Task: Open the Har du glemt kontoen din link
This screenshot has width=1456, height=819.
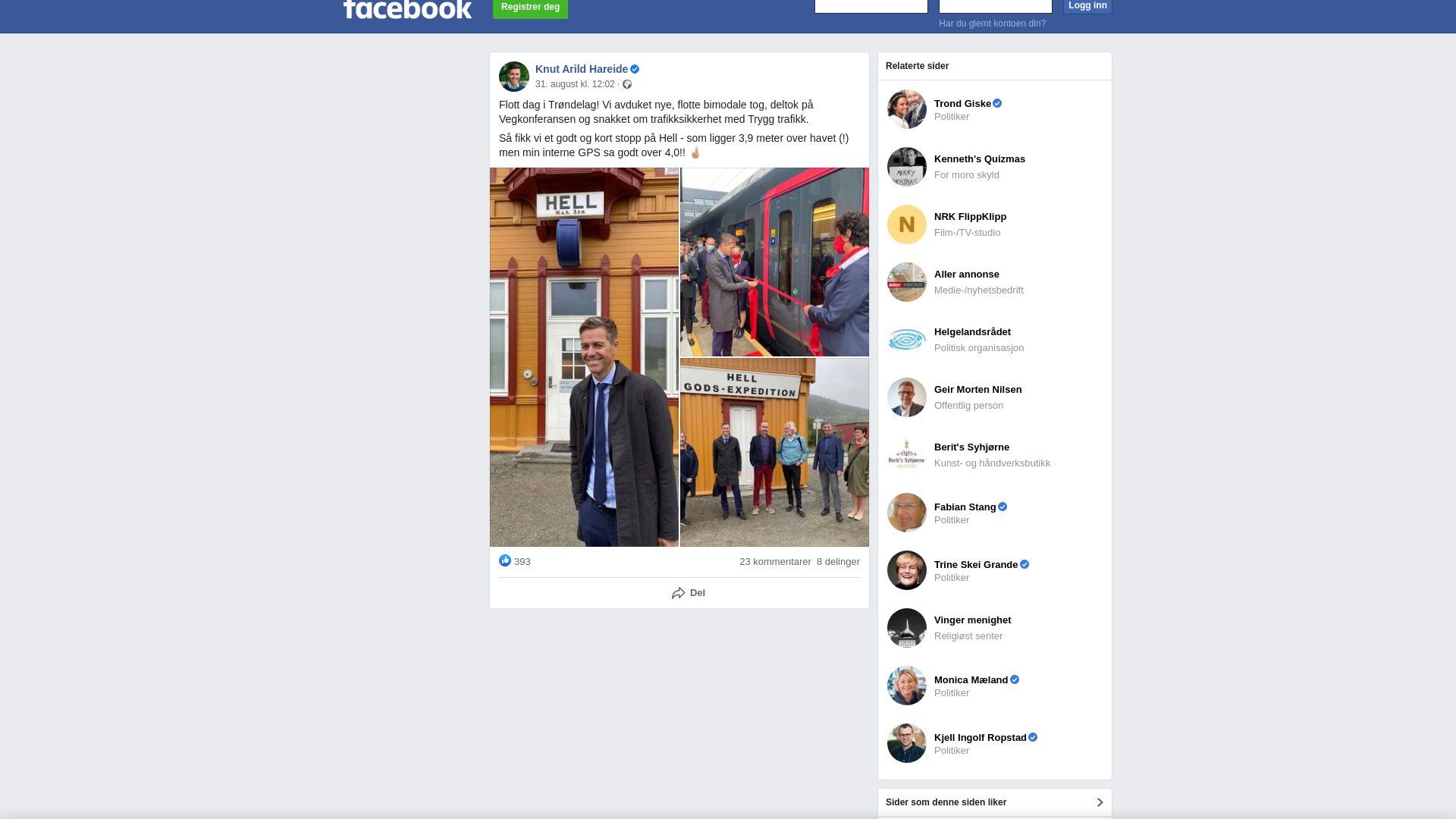Action: tap(992, 24)
